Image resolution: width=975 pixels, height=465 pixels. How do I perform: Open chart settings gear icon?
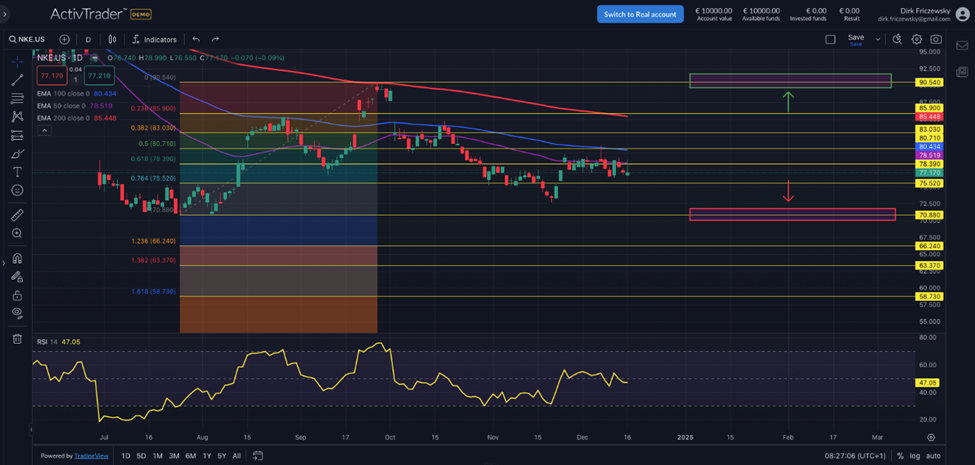click(x=916, y=40)
